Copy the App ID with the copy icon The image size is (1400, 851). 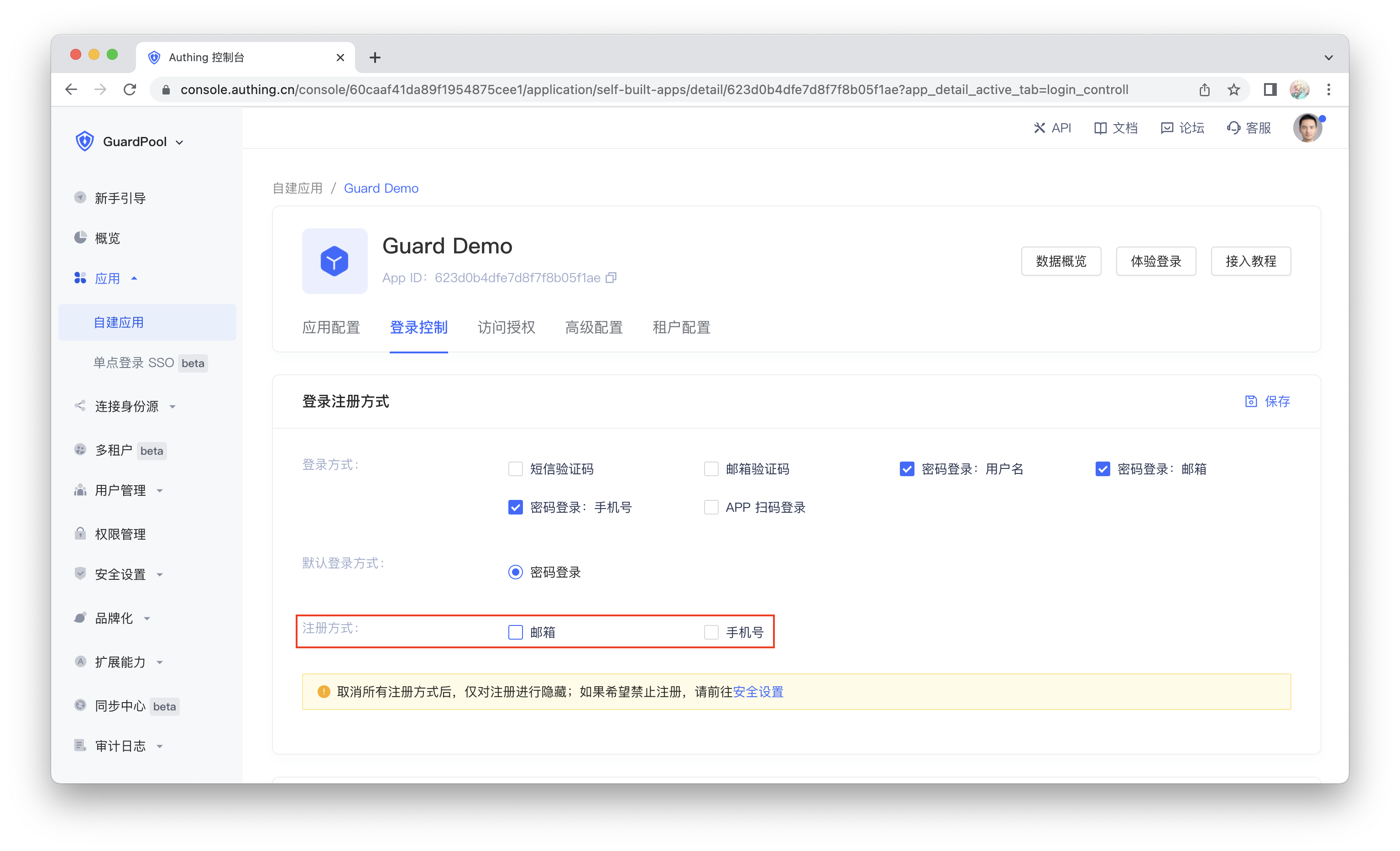pos(611,278)
